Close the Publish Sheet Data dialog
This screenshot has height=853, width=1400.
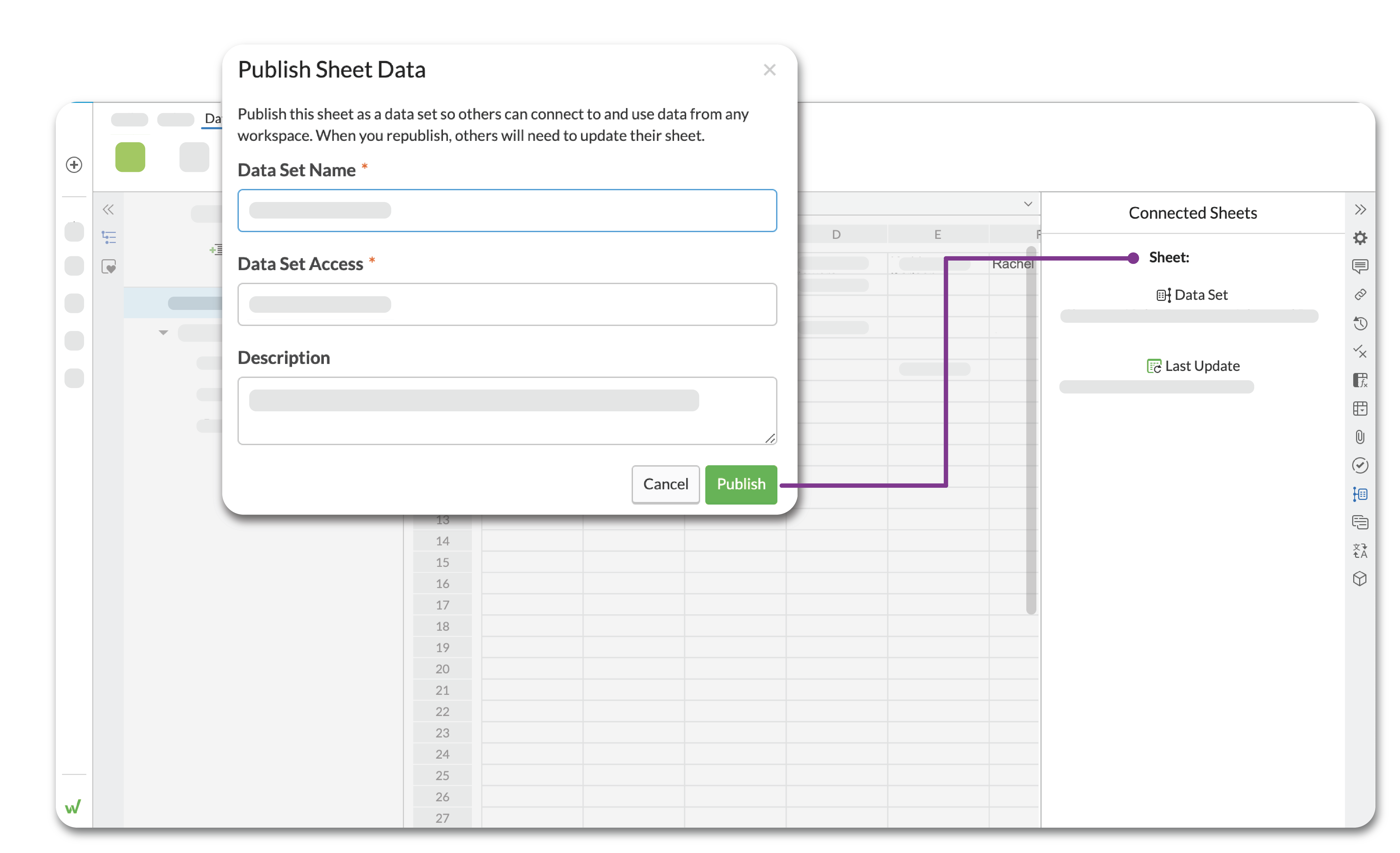pos(769,70)
